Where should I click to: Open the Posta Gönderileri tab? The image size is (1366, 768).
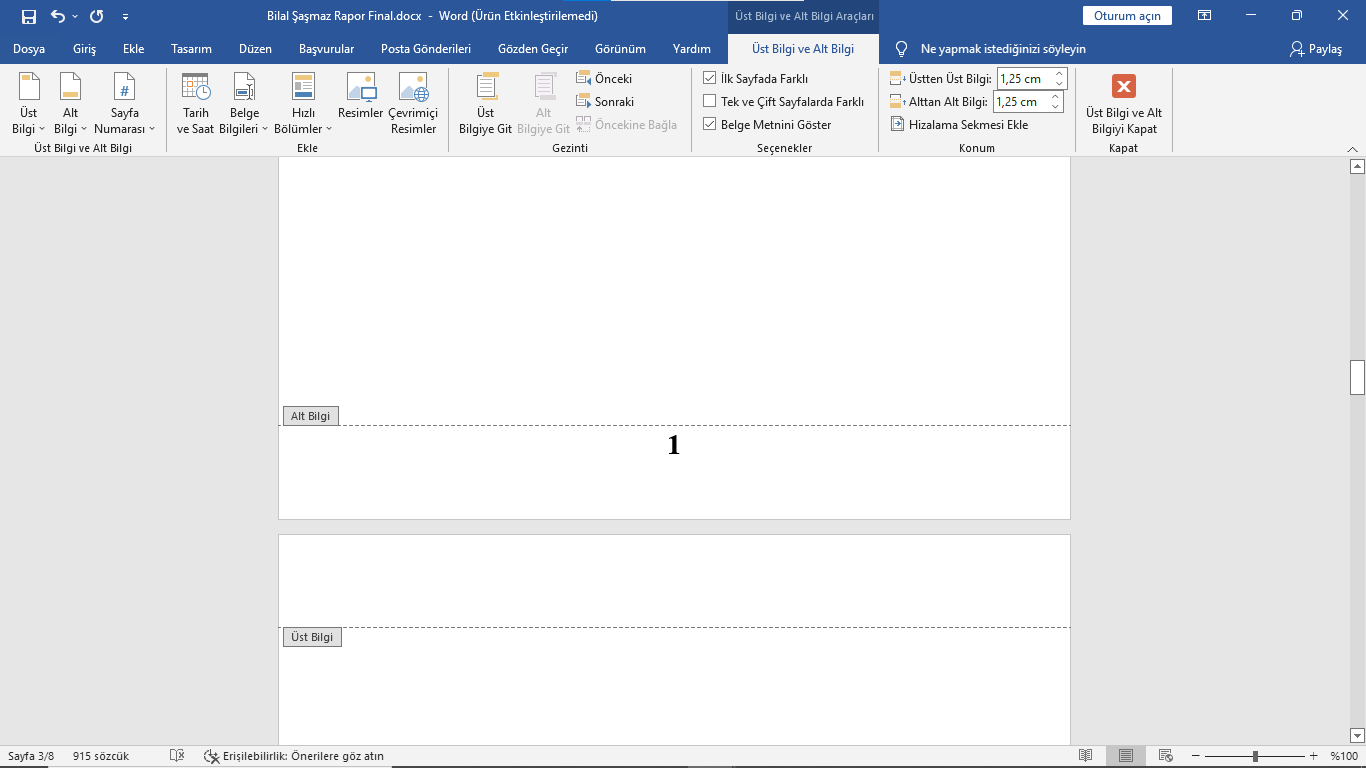point(426,49)
